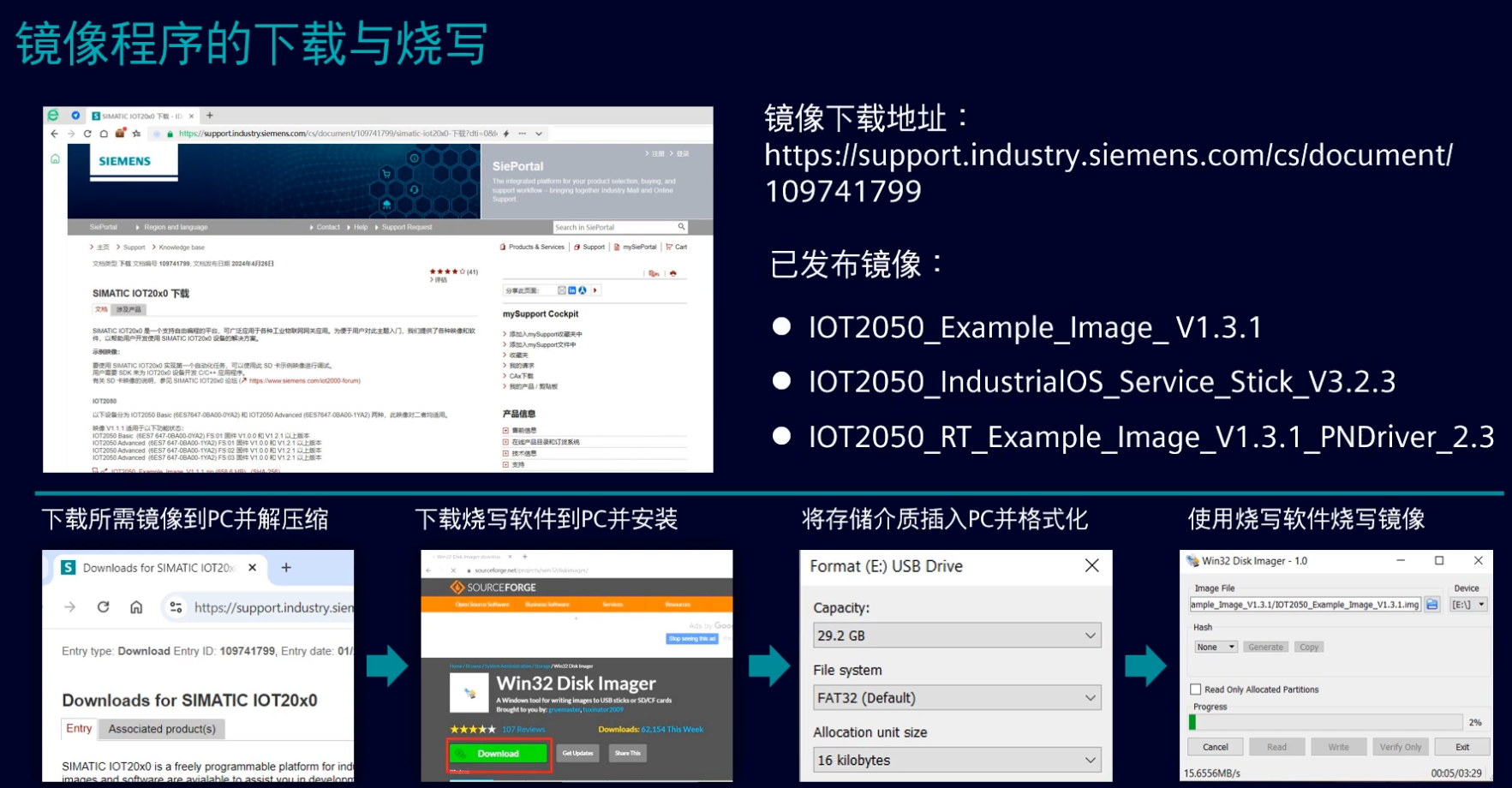Open the Open Source Software menu on SourceForge
The width and height of the screenshot is (1512, 788).
(482, 605)
